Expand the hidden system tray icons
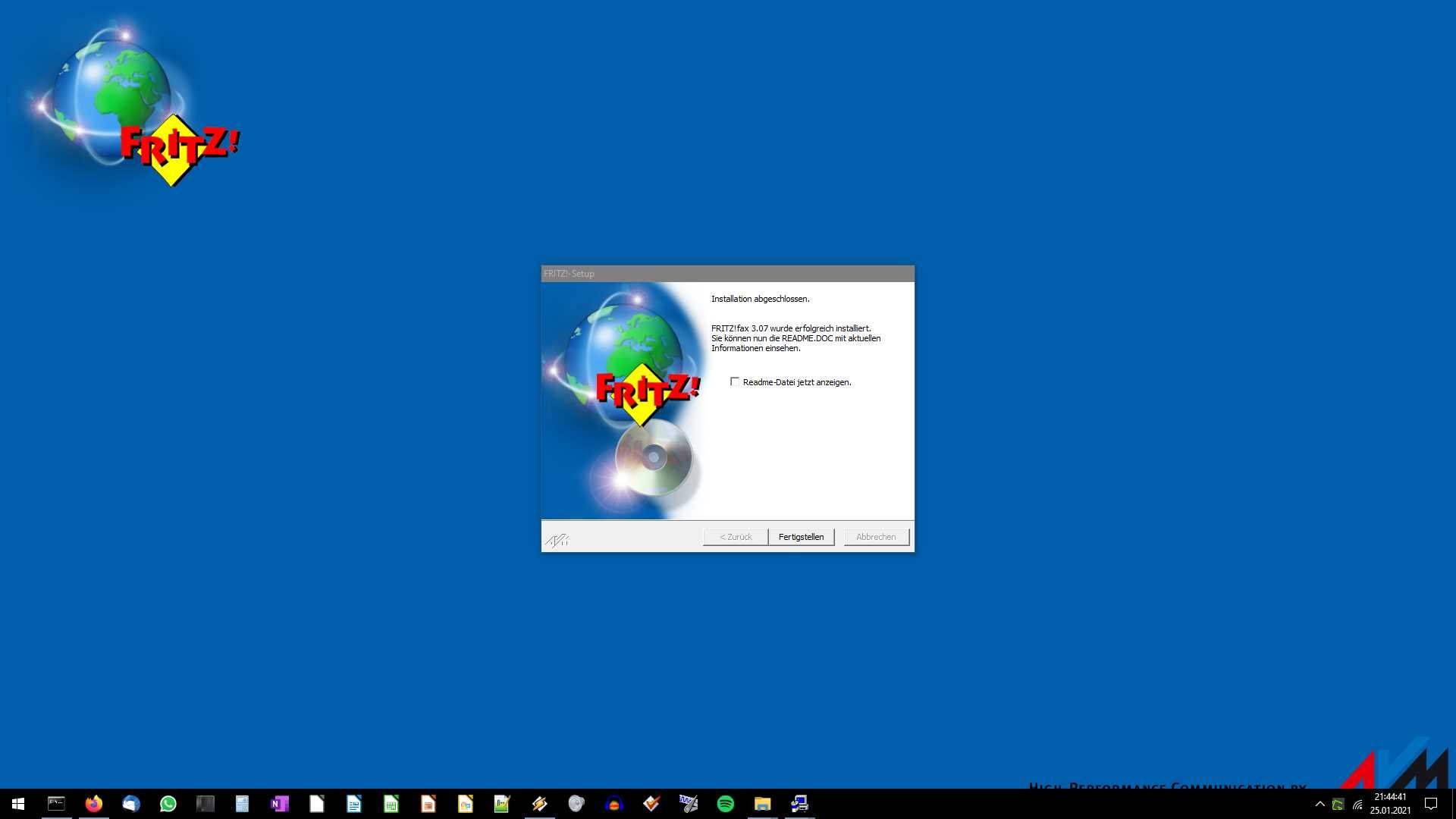 pos(1319,804)
